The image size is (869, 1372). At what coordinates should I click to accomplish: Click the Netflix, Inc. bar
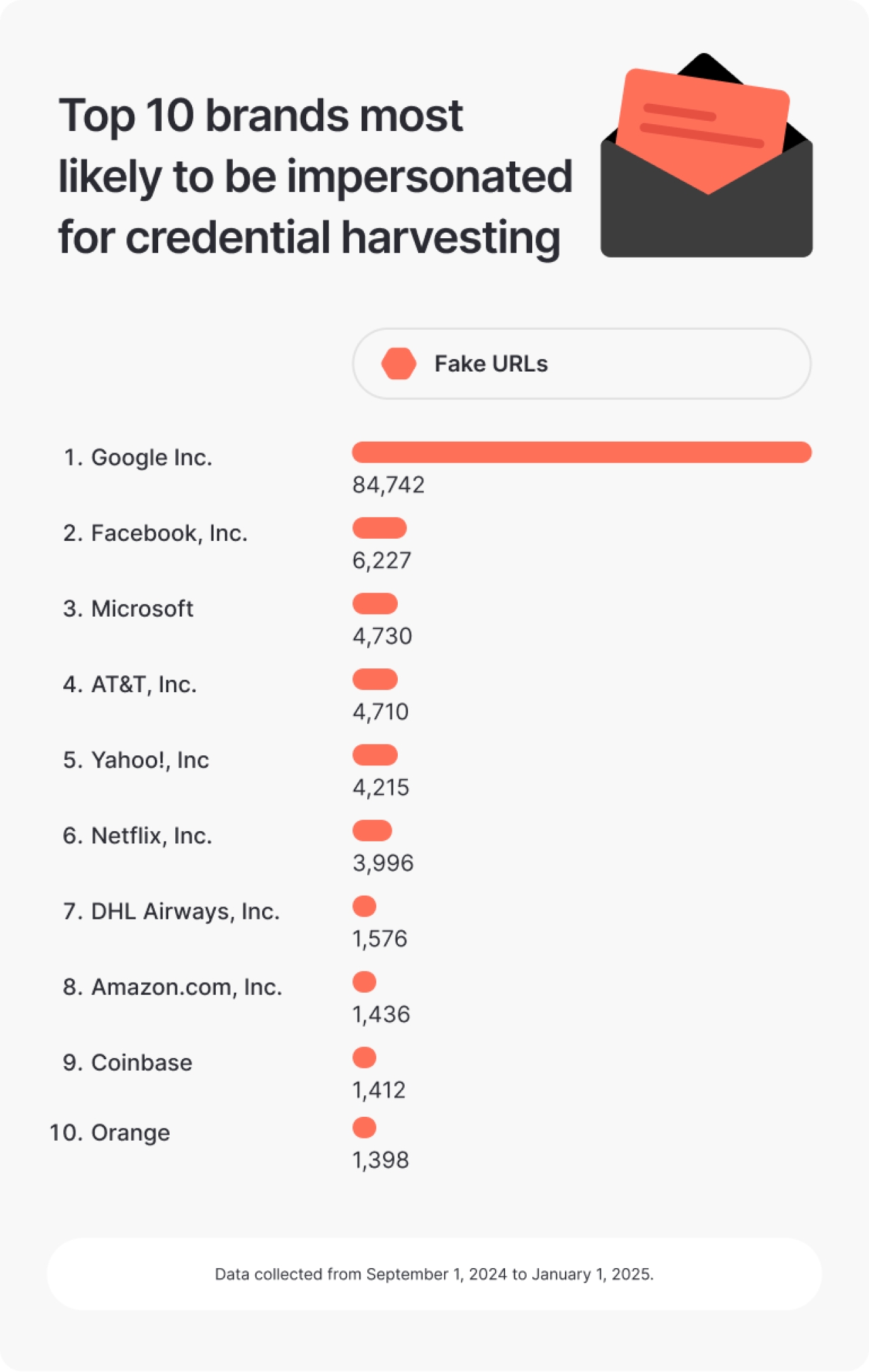pos(372,831)
